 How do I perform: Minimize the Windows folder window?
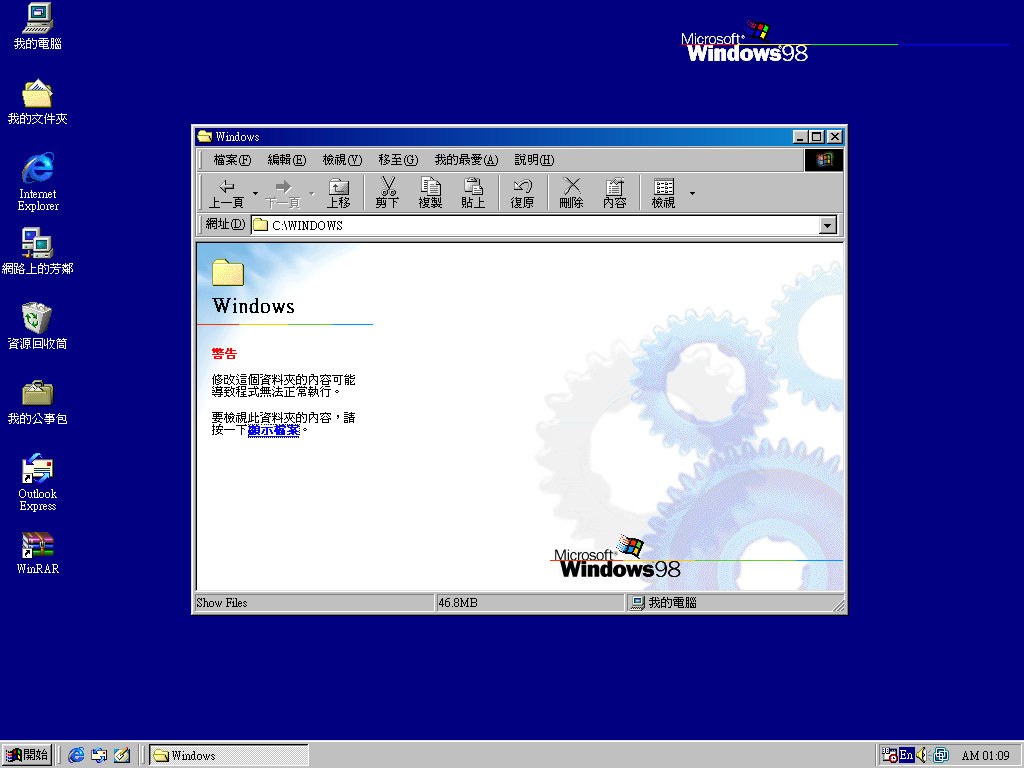(801, 136)
